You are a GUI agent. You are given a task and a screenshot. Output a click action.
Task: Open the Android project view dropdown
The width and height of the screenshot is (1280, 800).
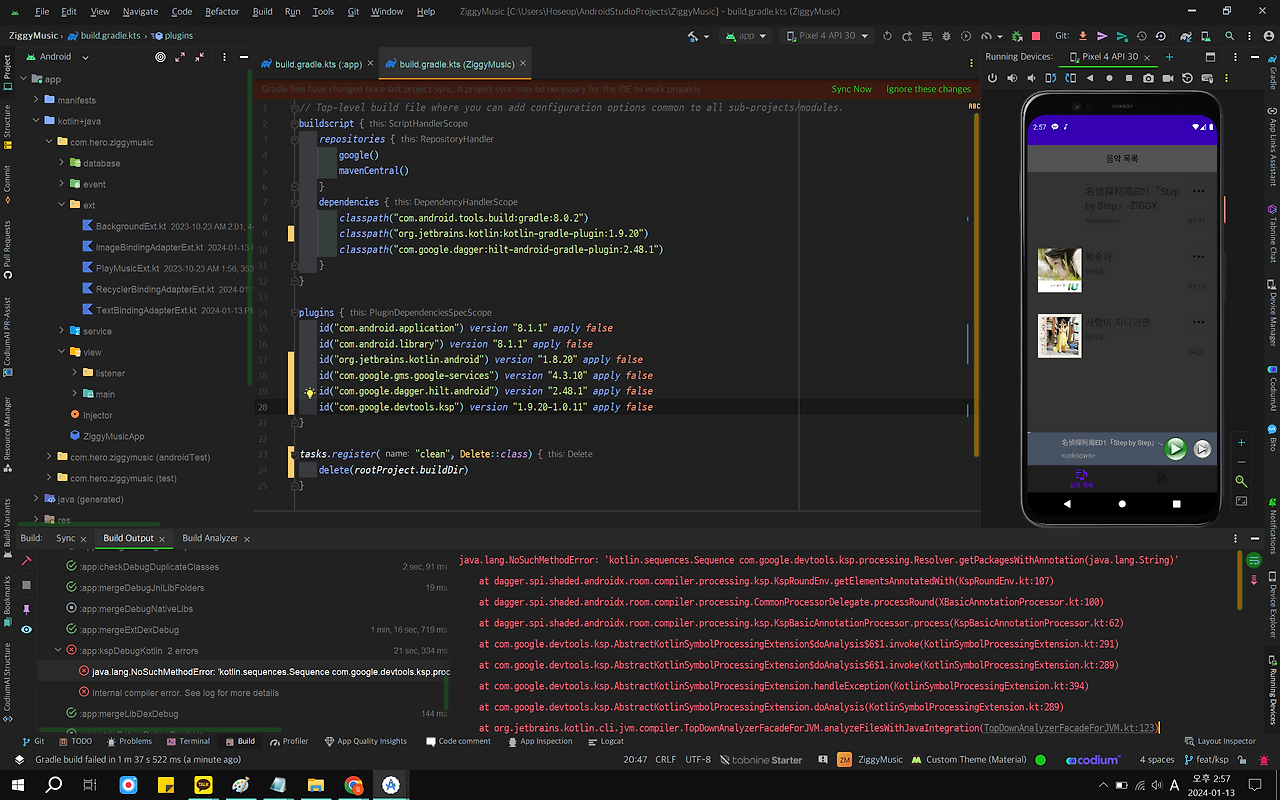pos(58,57)
